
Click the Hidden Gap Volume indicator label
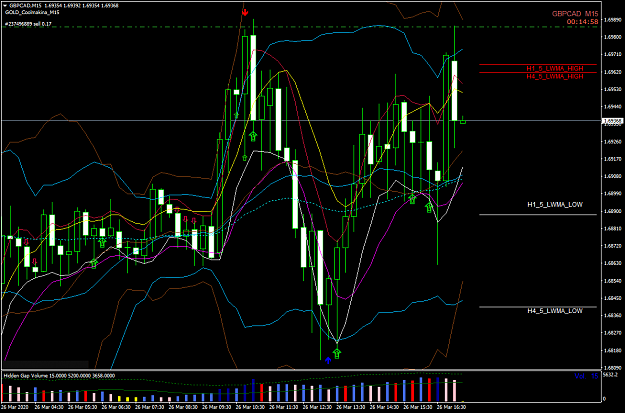pyautogui.click(x=59, y=376)
